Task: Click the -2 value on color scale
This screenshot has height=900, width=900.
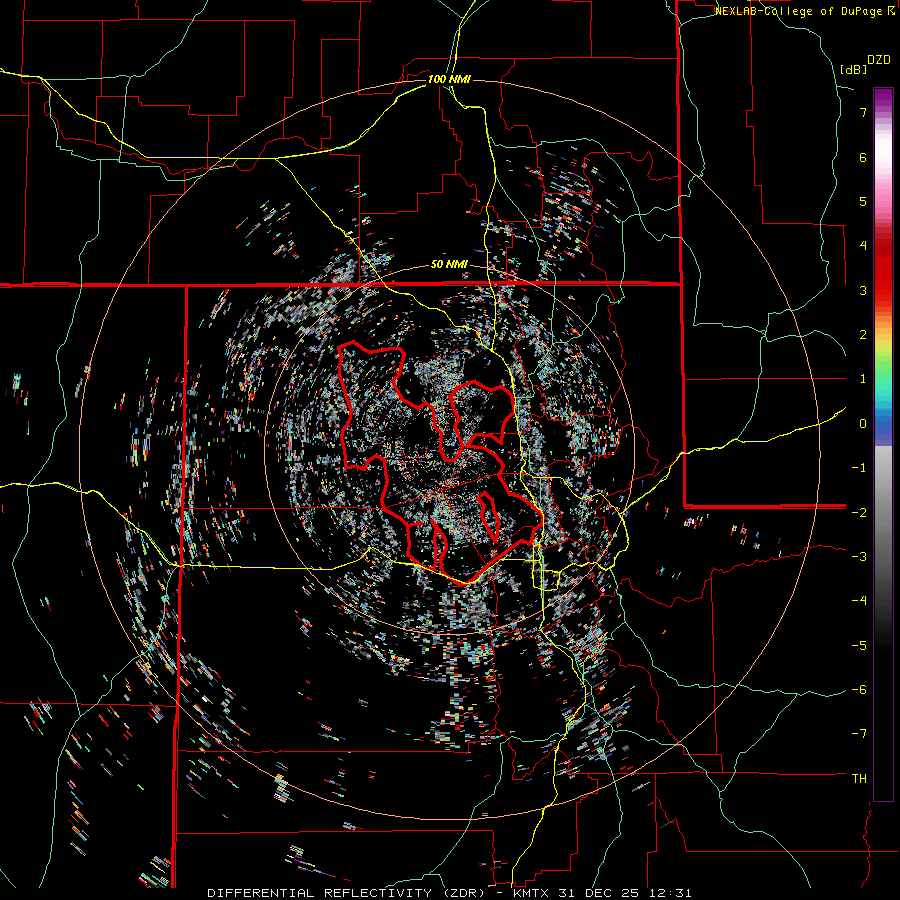Action: pos(859,512)
